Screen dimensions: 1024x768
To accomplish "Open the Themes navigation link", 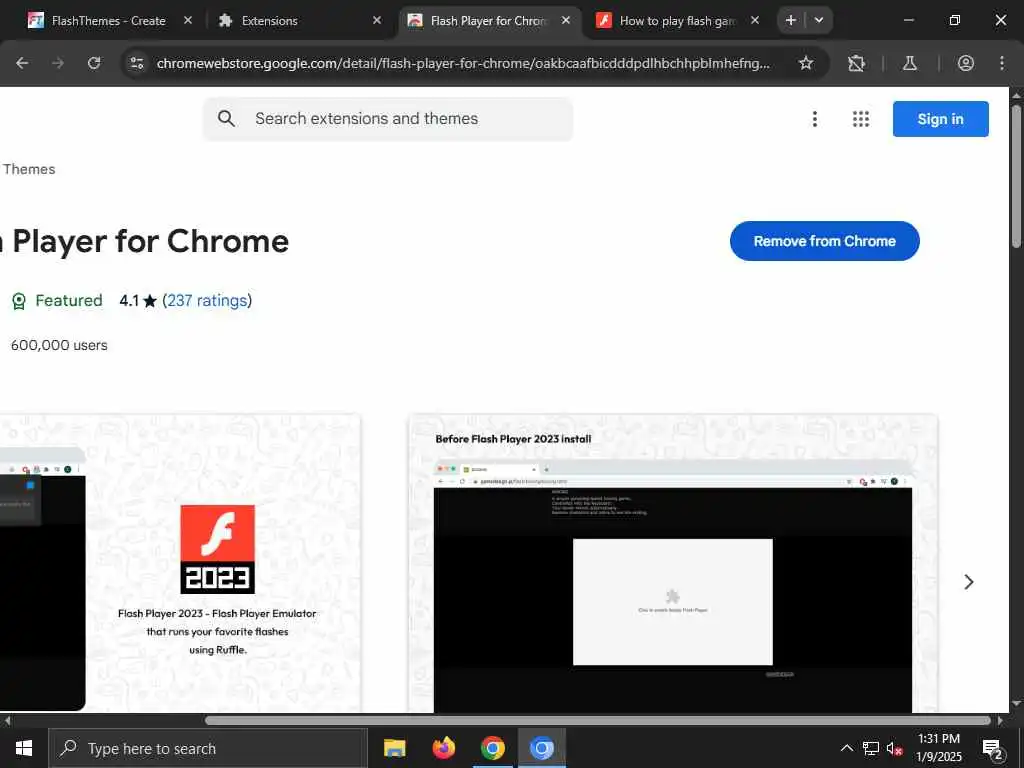I will [29, 169].
